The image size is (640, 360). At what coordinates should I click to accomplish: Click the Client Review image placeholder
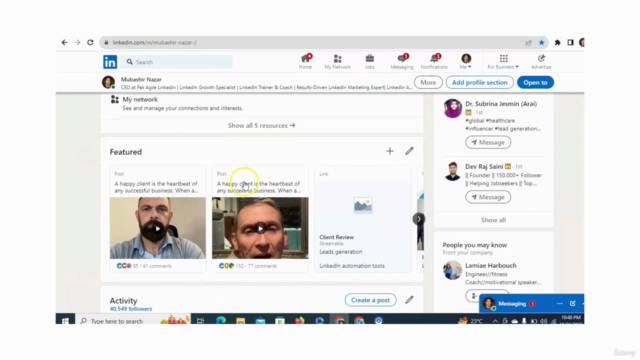363,205
